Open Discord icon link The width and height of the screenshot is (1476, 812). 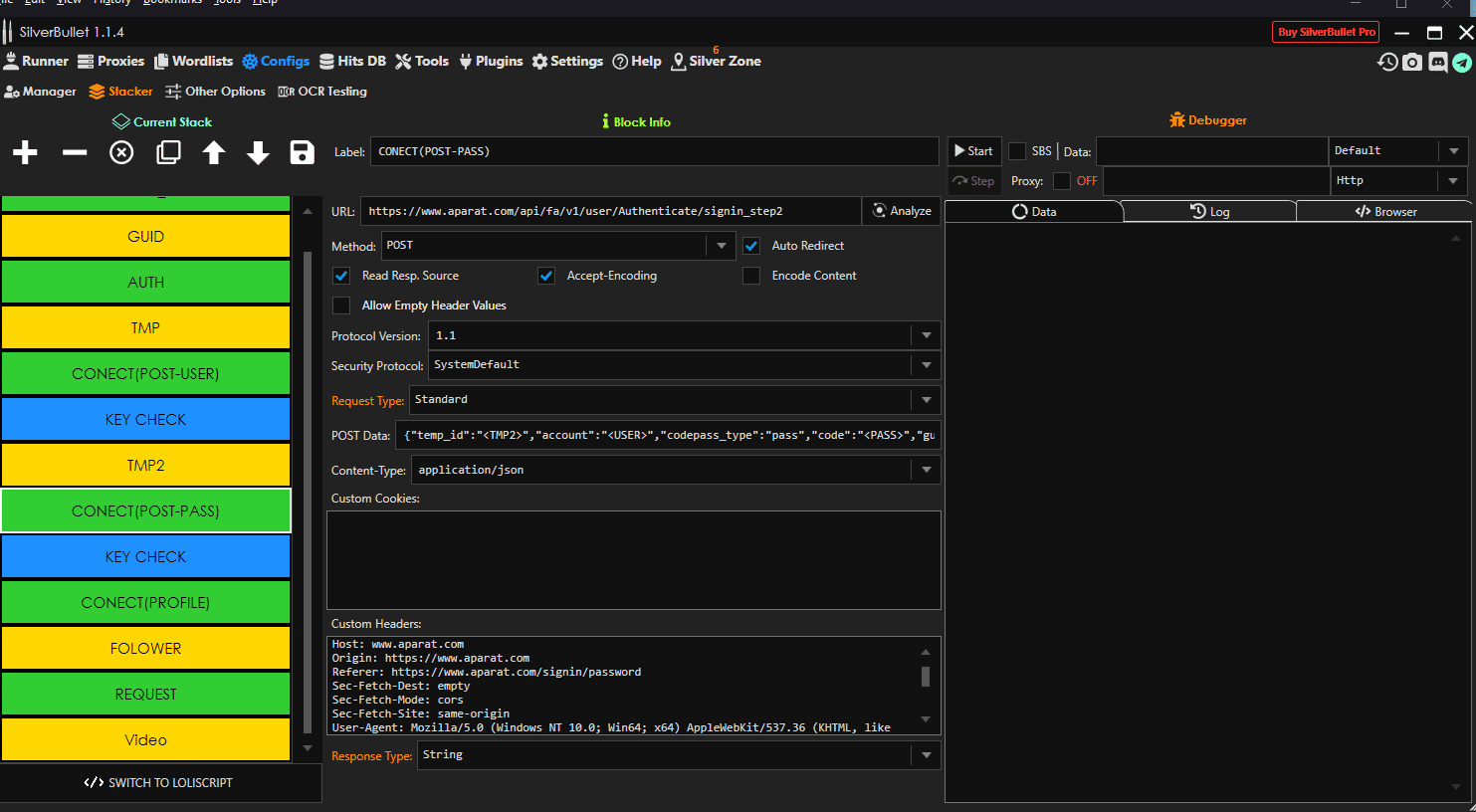coord(1438,62)
